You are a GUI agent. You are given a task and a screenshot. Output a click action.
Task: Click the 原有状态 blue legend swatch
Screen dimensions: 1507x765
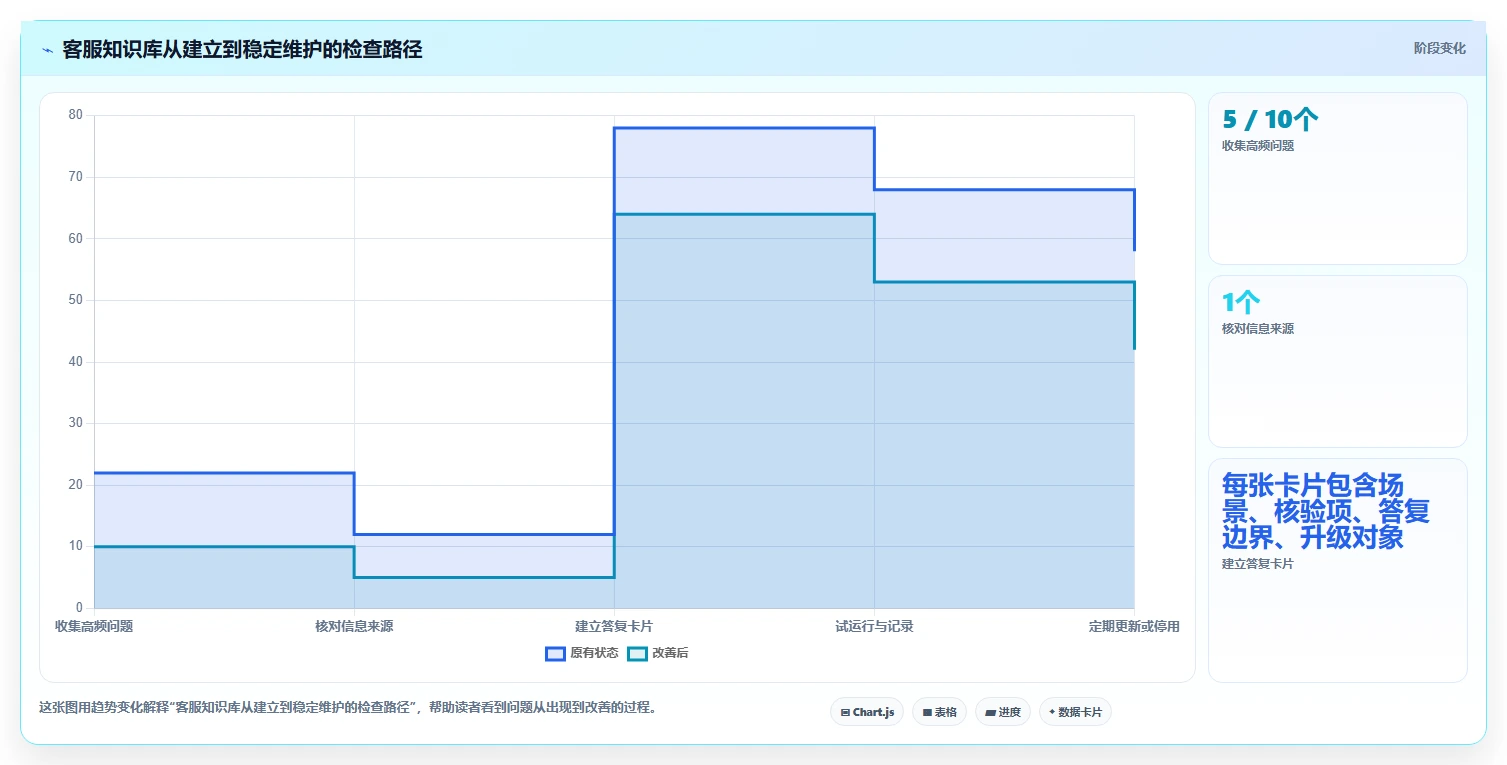point(555,653)
